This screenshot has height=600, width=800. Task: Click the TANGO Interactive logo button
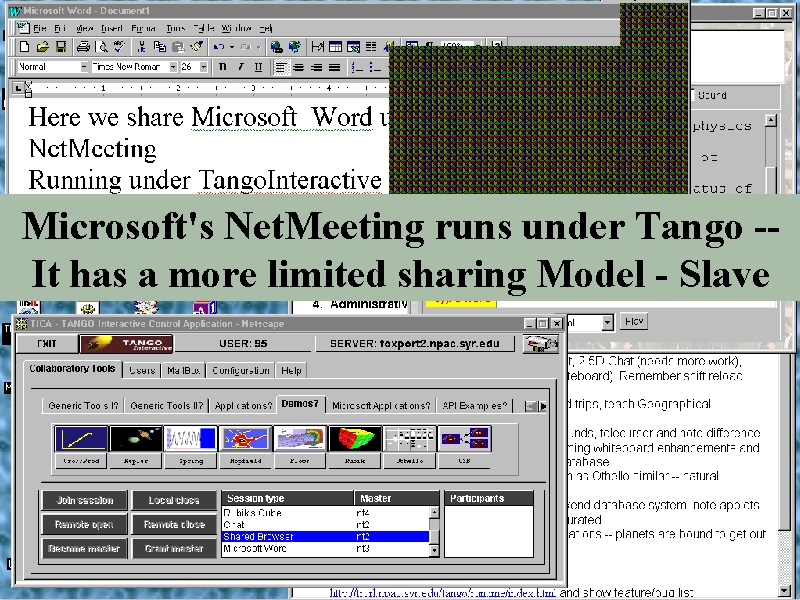pyautogui.click(x=127, y=343)
